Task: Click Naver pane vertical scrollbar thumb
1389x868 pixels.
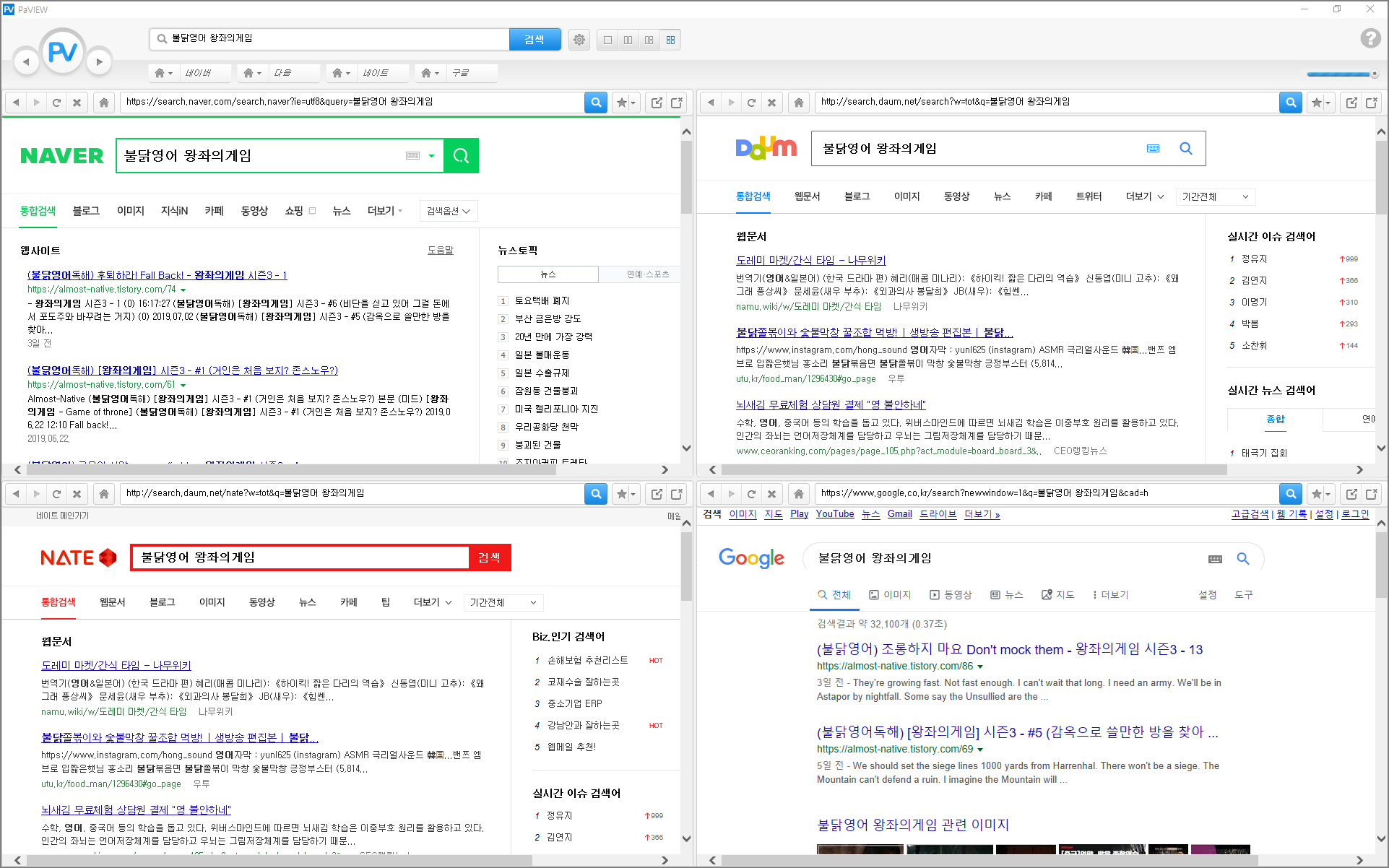Action: (686, 177)
